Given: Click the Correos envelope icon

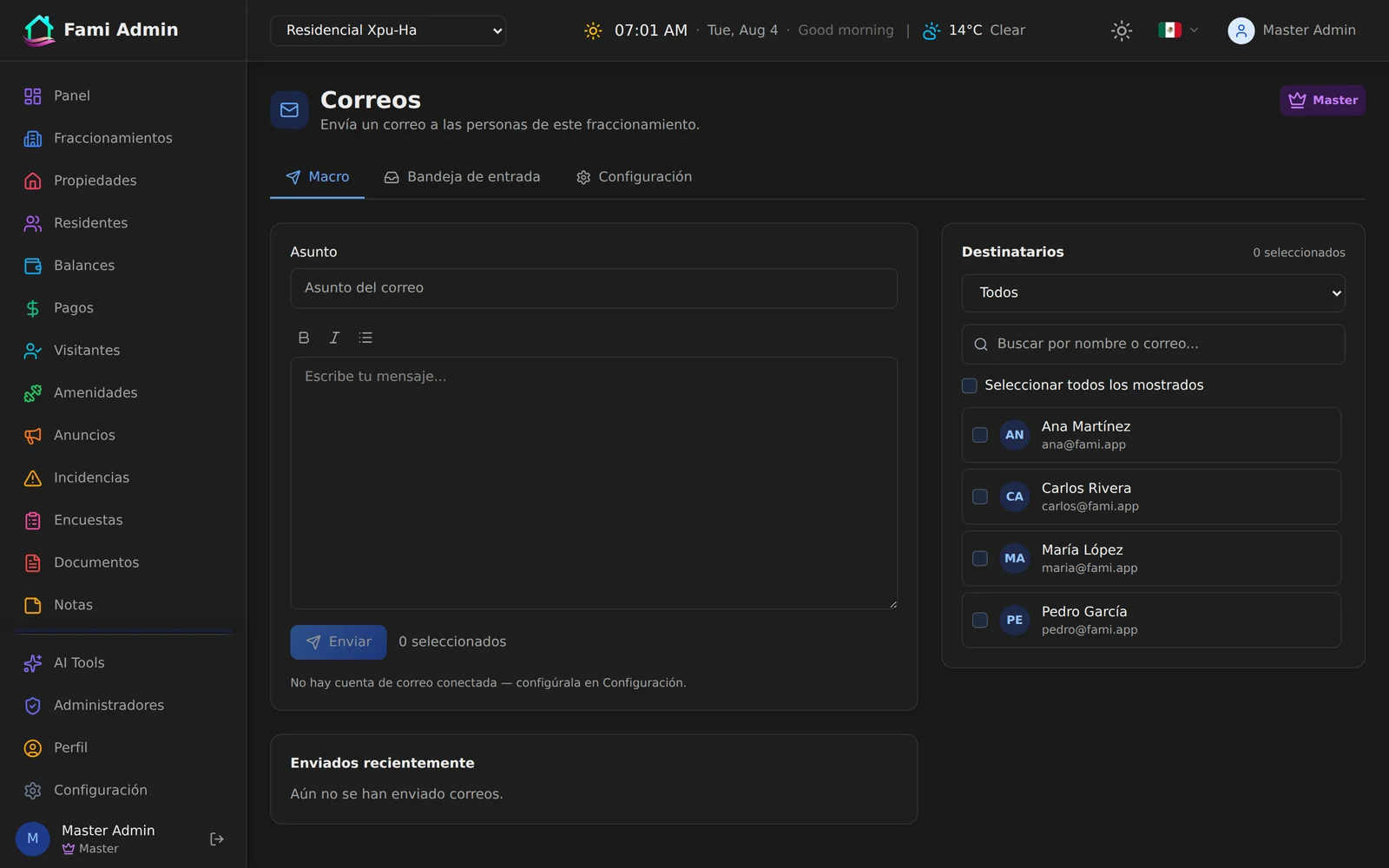Looking at the screenshot, I should 289,110.
